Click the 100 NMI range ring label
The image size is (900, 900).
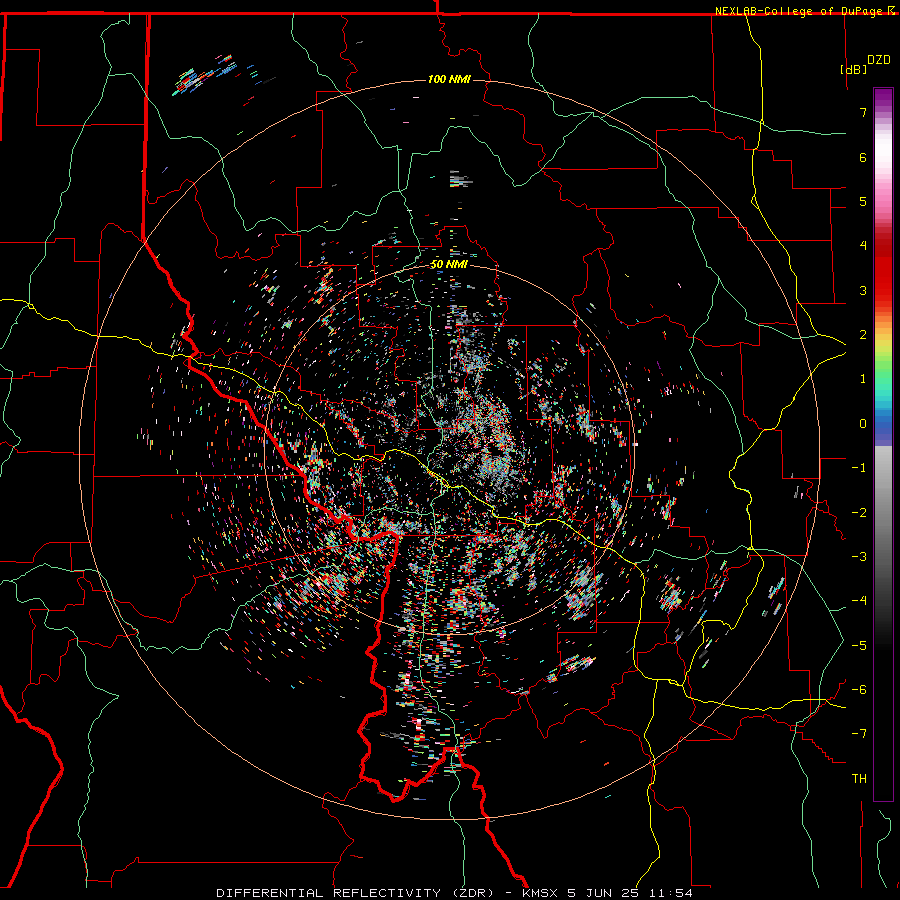pos(449,79)
